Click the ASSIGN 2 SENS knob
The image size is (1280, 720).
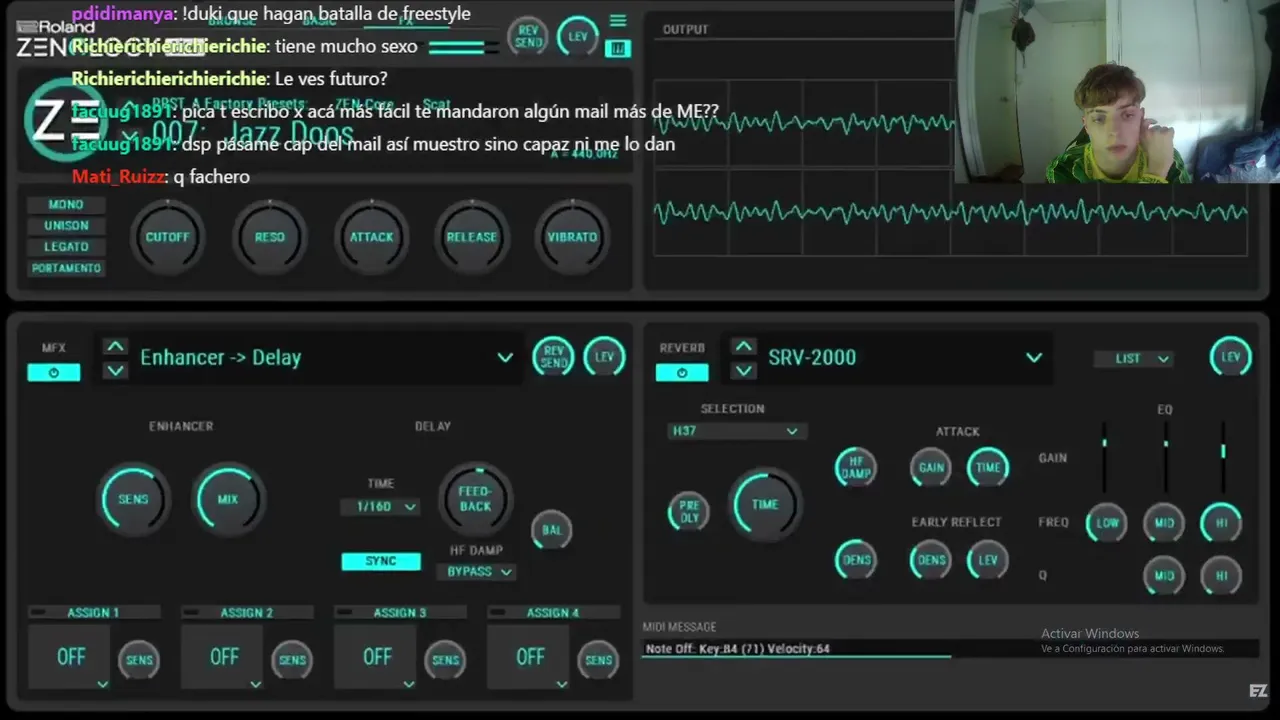[292, 660]
